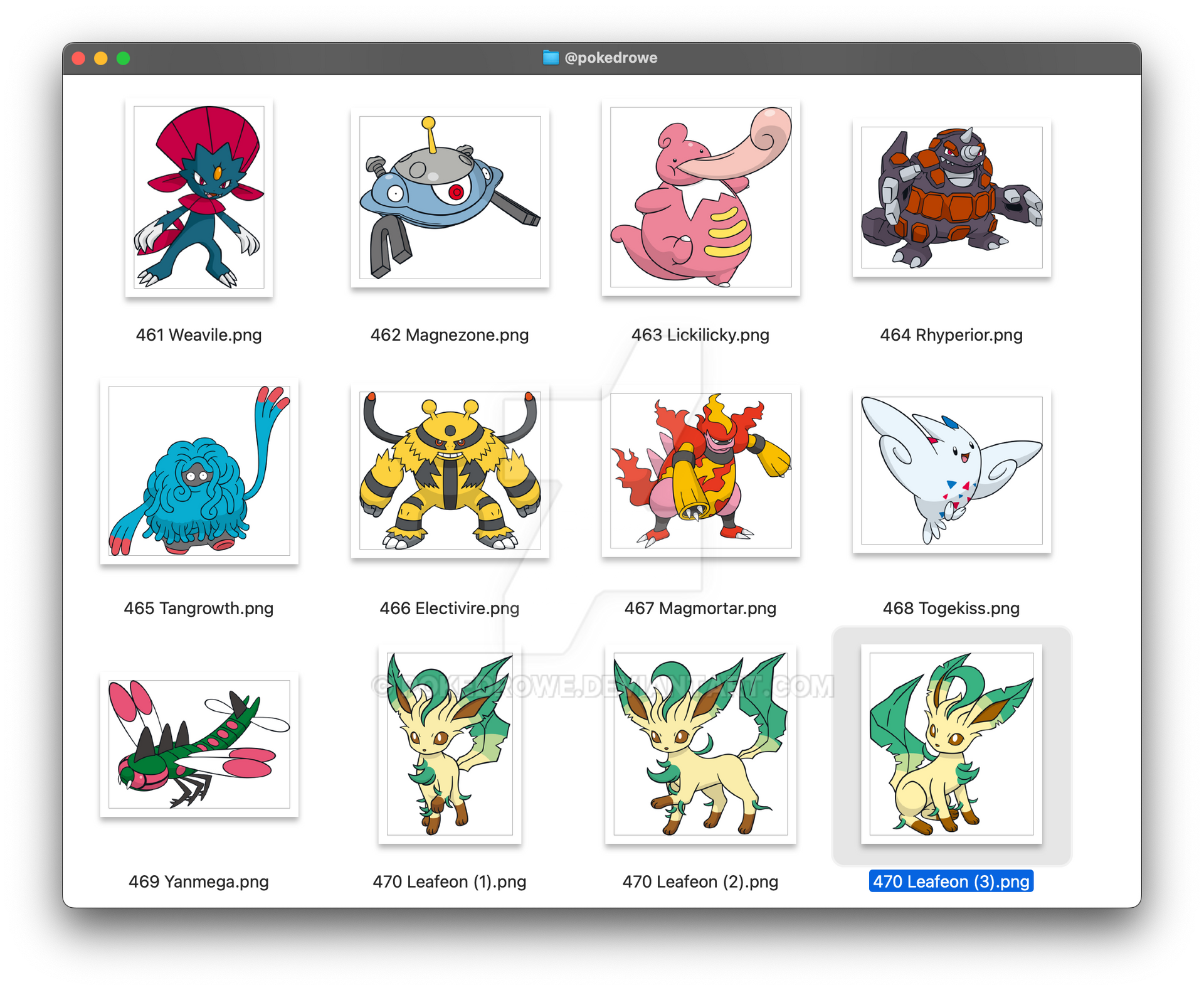Click the file name 463 Lickilicky.png

pyautogui.click(x=700, y=334)
